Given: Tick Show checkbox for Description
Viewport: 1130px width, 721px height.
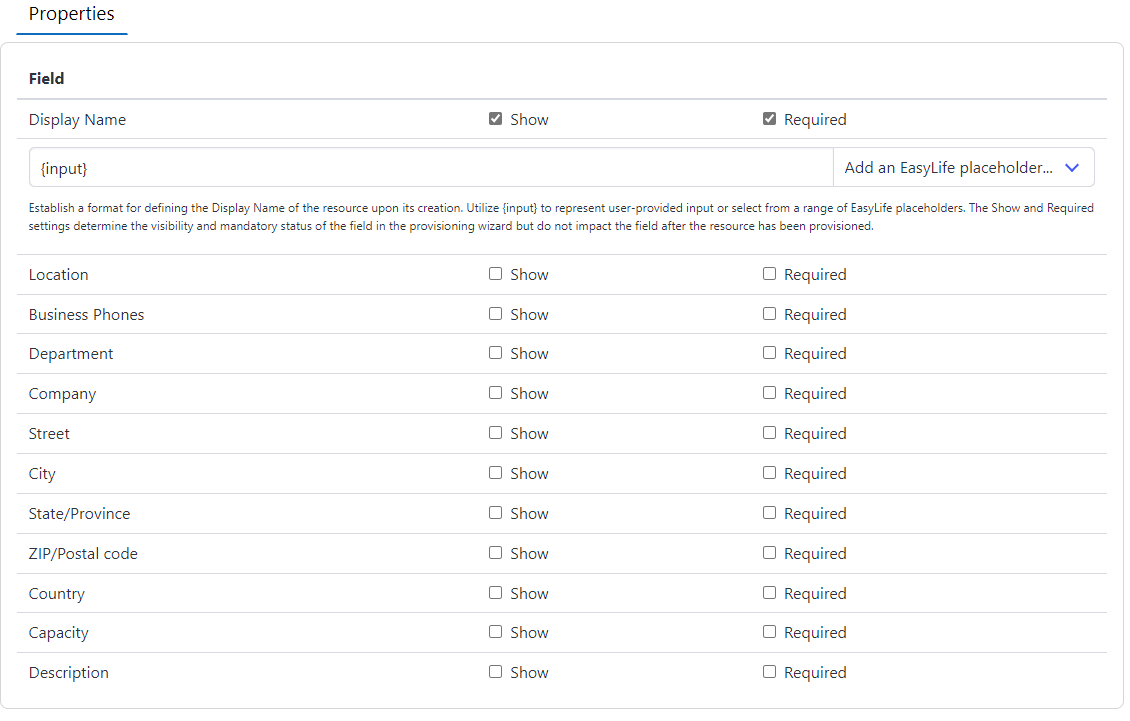Looking at the screenshot, I should click(x=495, y=672).
